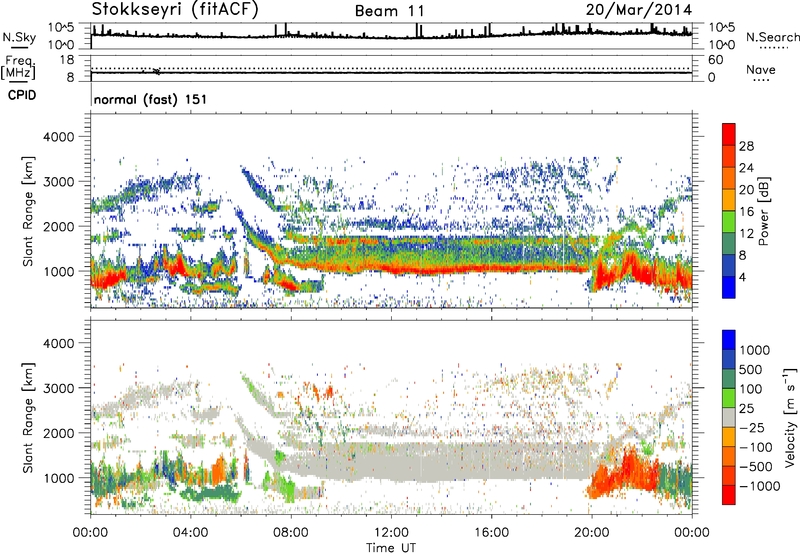Click the "08:00" time axis label

tap(291, 533)
